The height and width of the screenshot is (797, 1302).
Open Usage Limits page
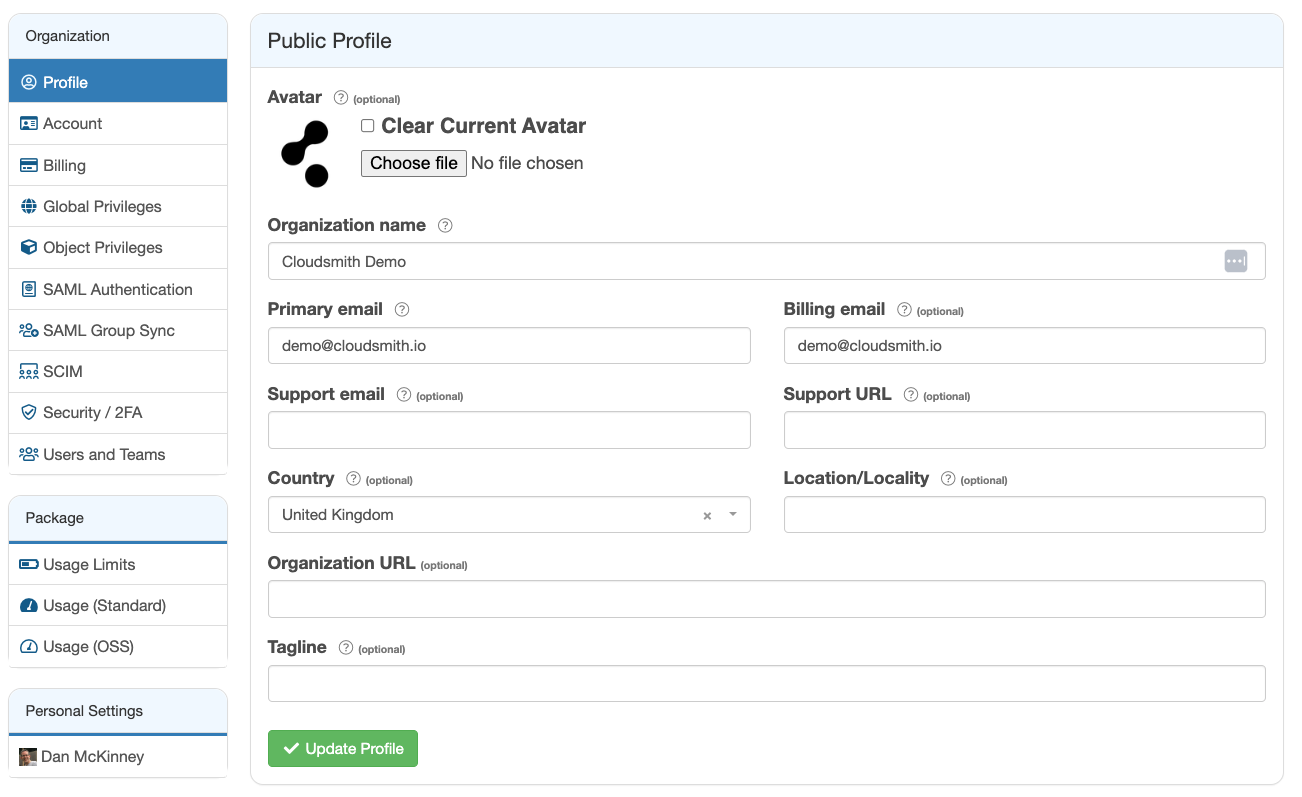[x=118, y=565]
